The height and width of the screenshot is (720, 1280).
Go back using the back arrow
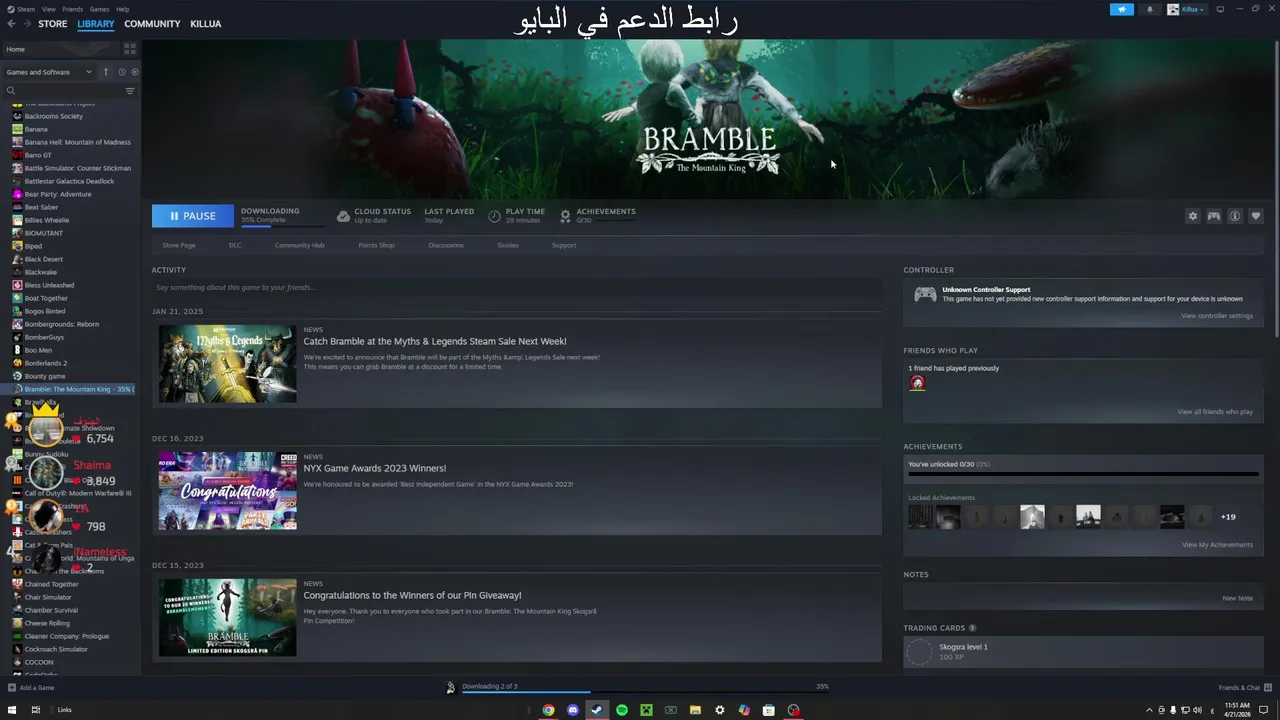point(11,24)
